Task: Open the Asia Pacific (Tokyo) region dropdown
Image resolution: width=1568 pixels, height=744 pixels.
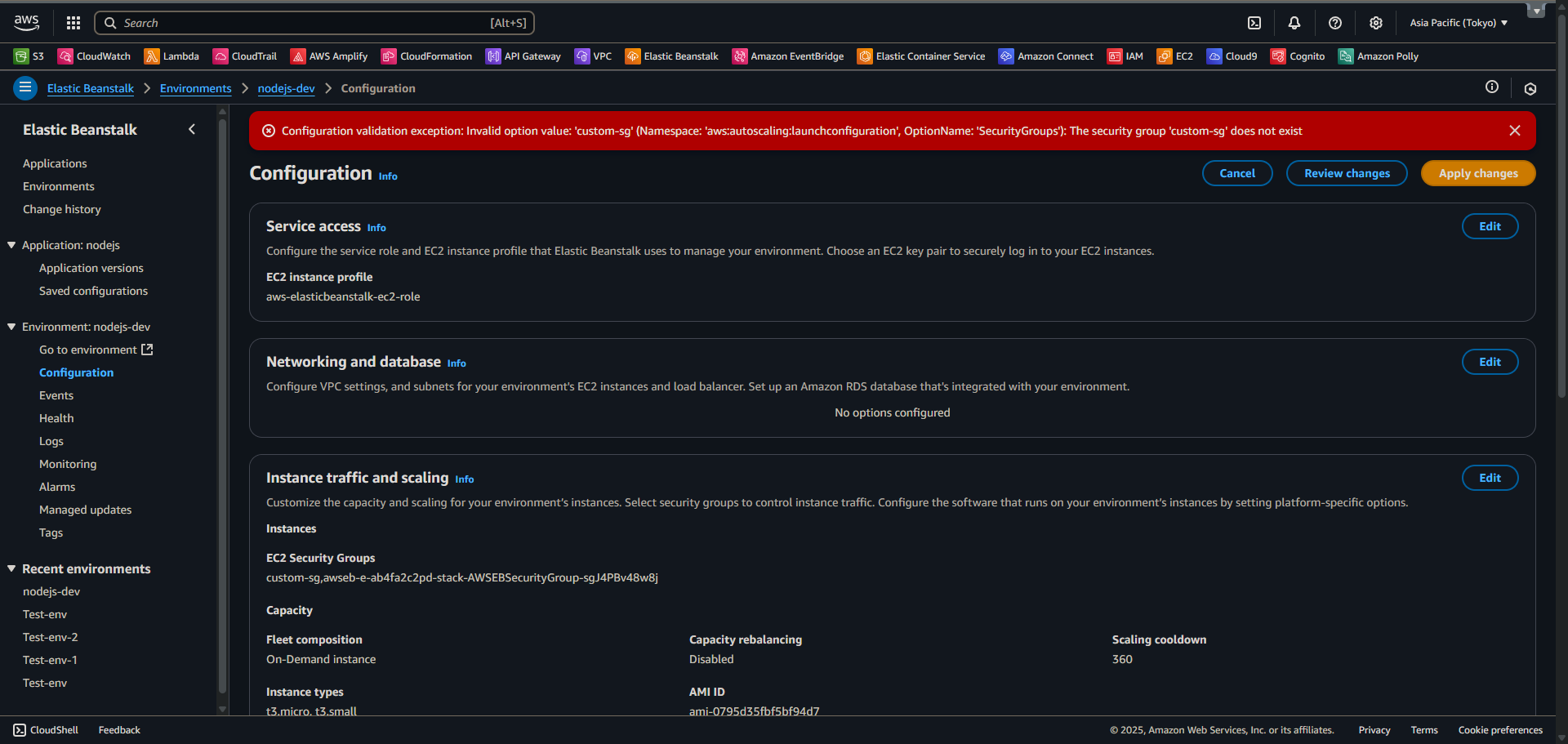Action: click(x=1459, y=23)
